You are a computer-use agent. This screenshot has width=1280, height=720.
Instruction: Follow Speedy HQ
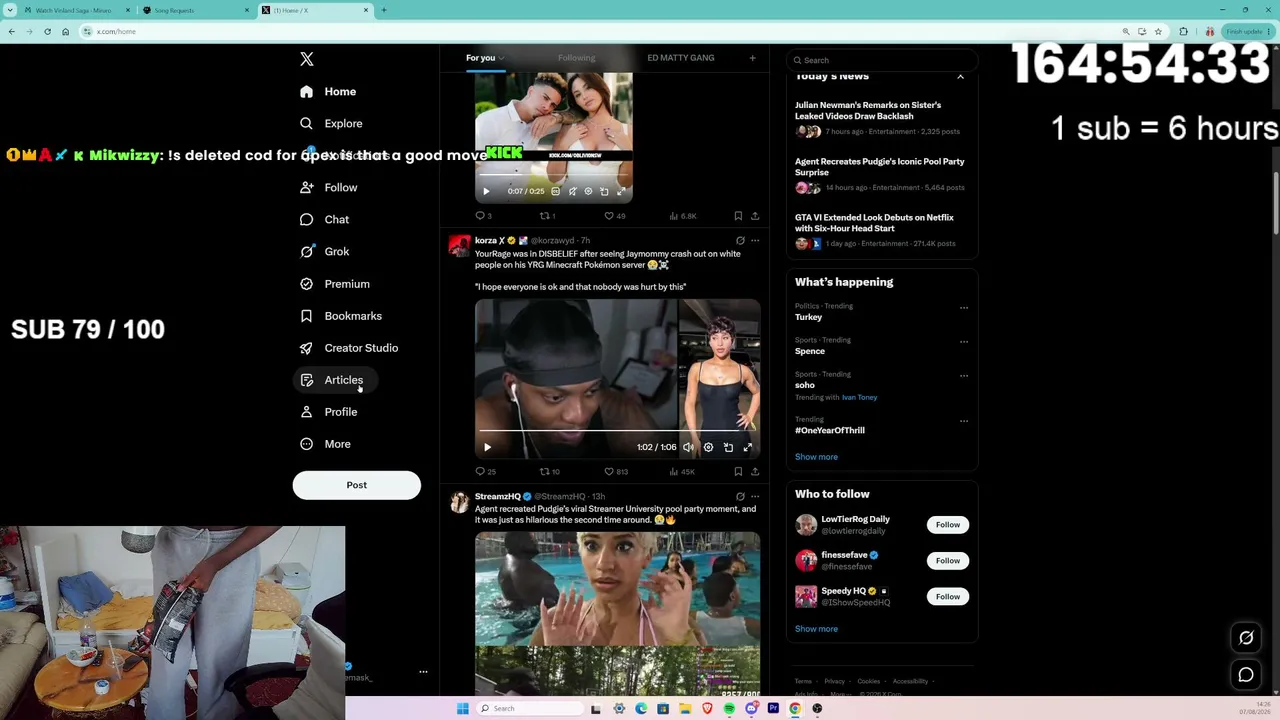948,597
